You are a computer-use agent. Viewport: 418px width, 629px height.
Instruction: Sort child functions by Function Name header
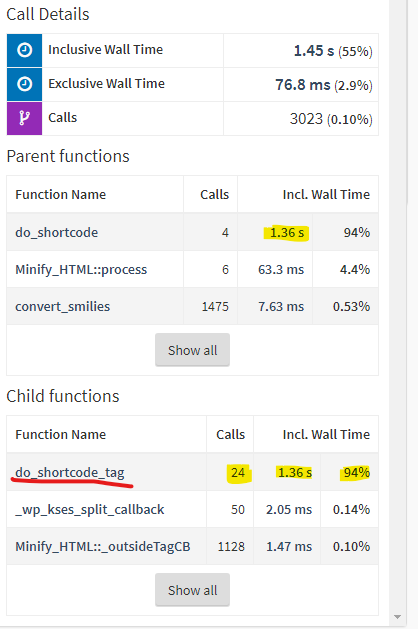(61, 434)
